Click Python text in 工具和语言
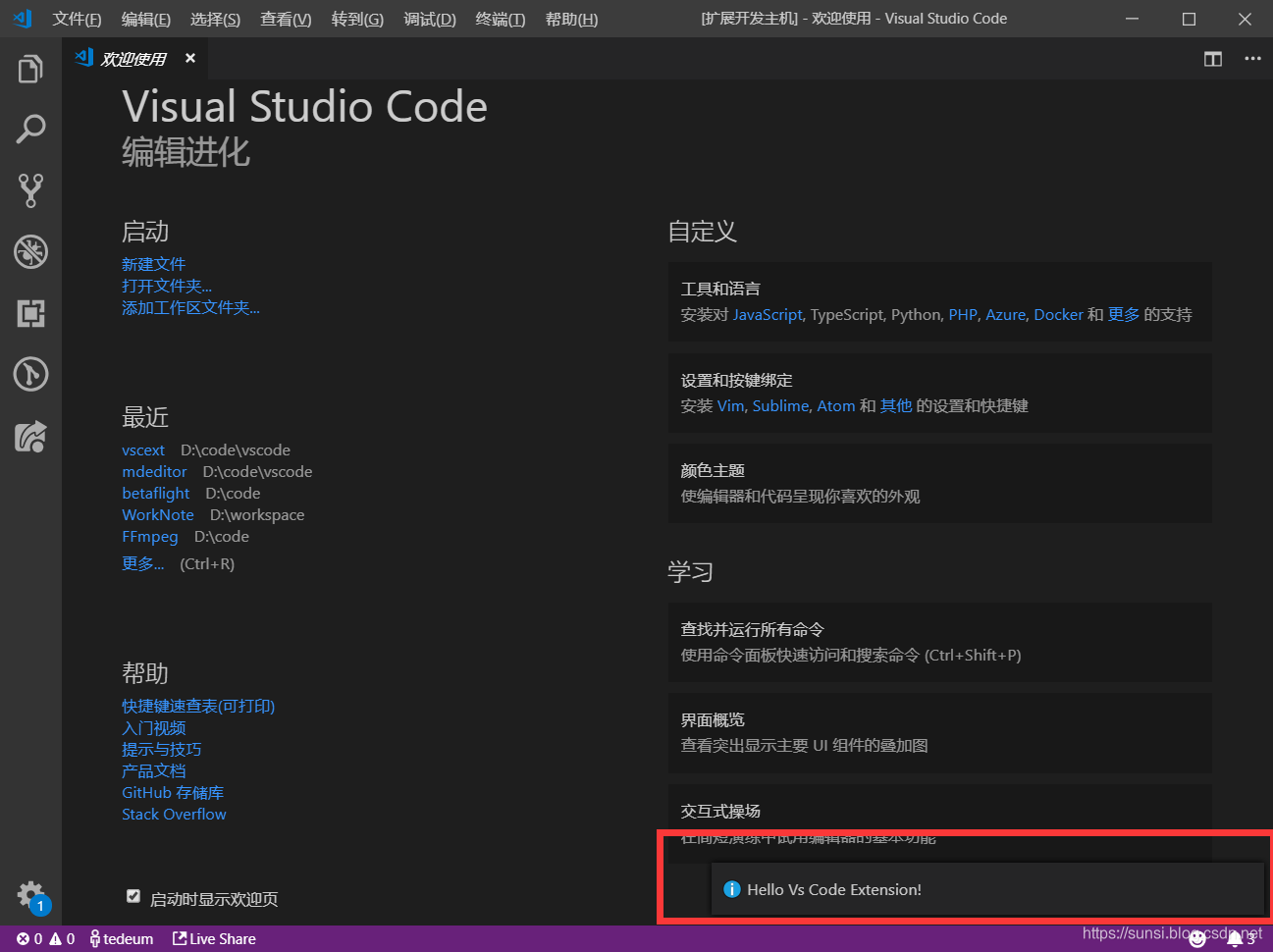The image size is (1273, 952). 916,314
